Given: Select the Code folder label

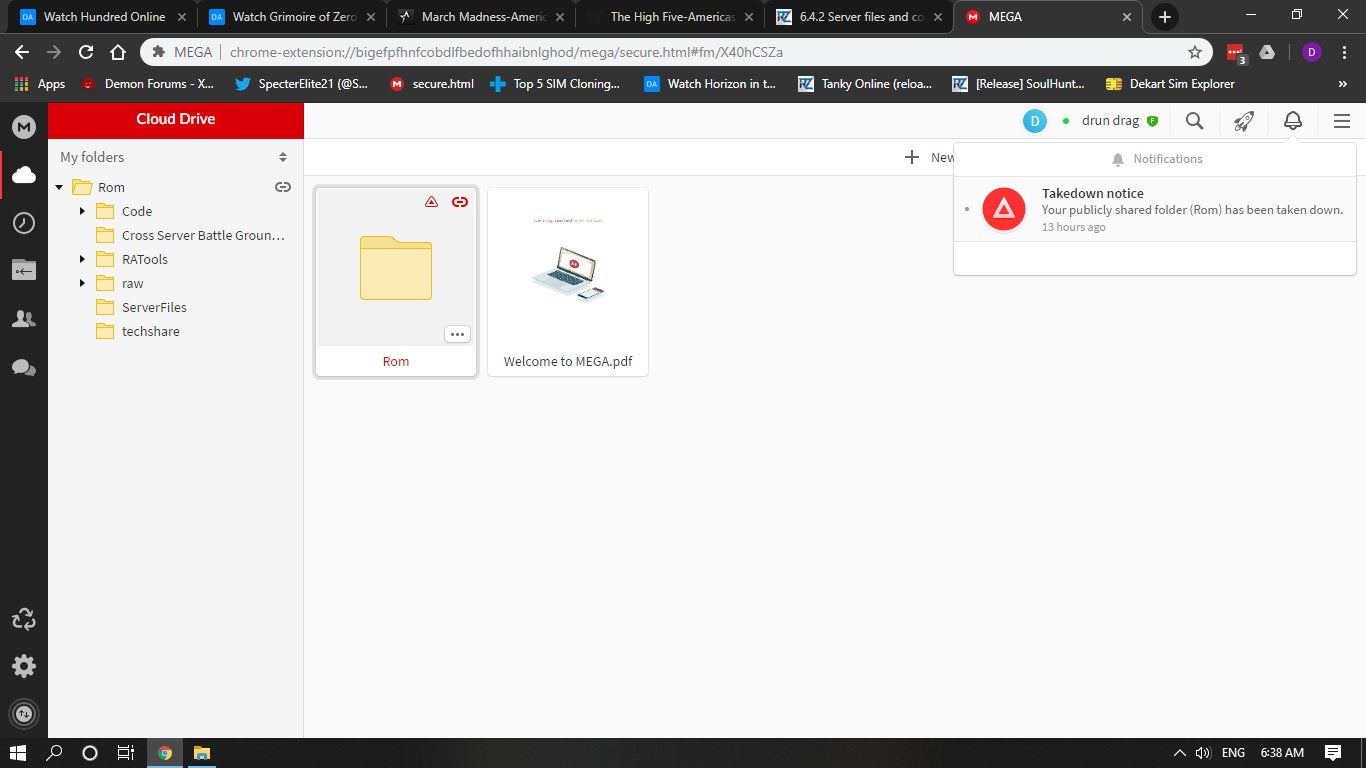Looking at the screenshot, I should (x=137, y=211).
